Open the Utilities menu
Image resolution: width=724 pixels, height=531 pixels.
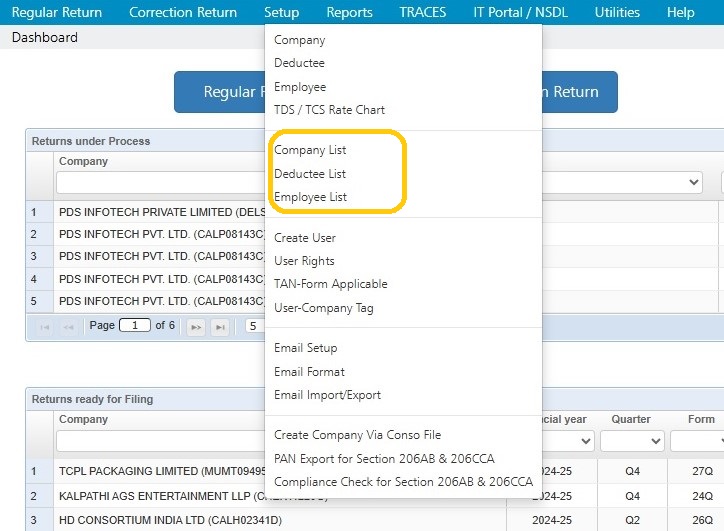[x=617, y=12]
